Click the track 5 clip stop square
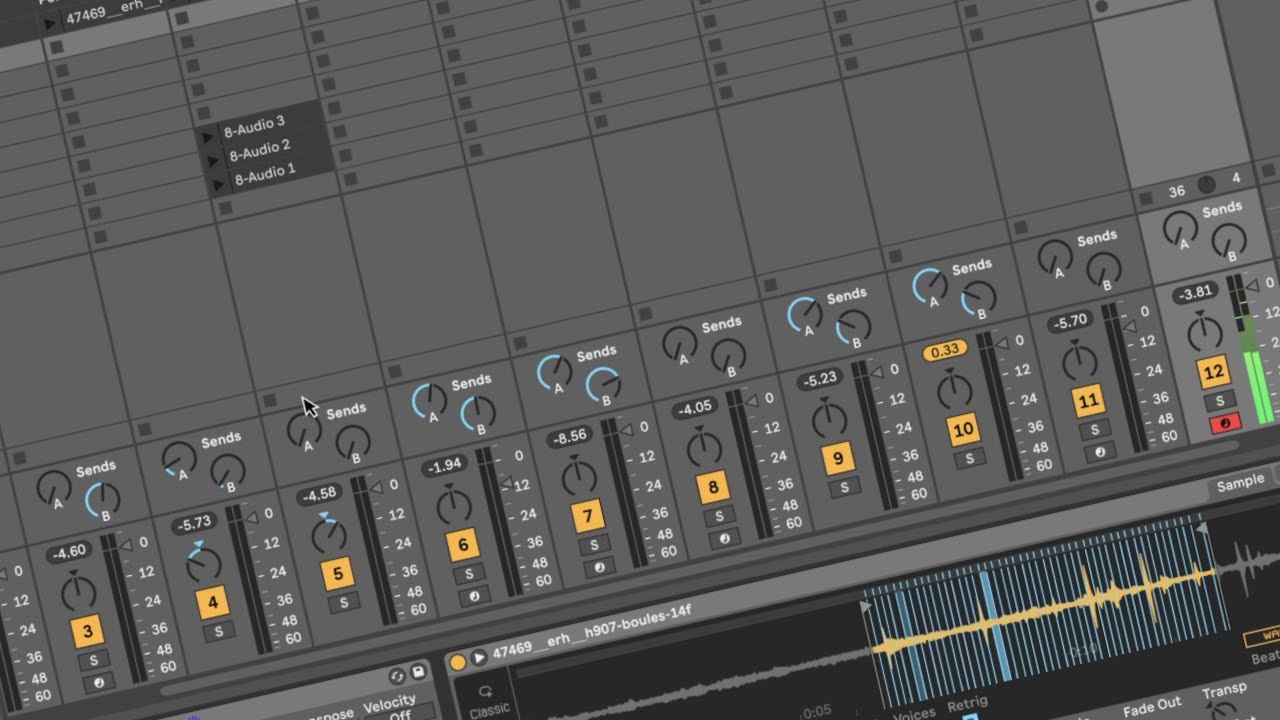Image resolution: width=1280 pixels, height=720 pixels. coord(269,400)
